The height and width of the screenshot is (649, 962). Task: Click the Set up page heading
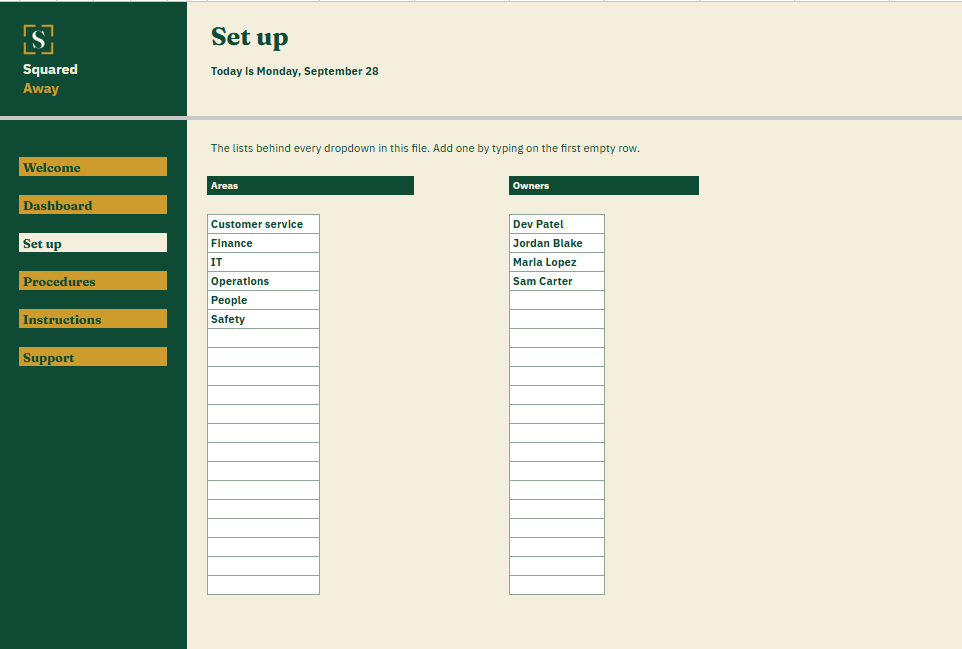(x=250, y=37)
